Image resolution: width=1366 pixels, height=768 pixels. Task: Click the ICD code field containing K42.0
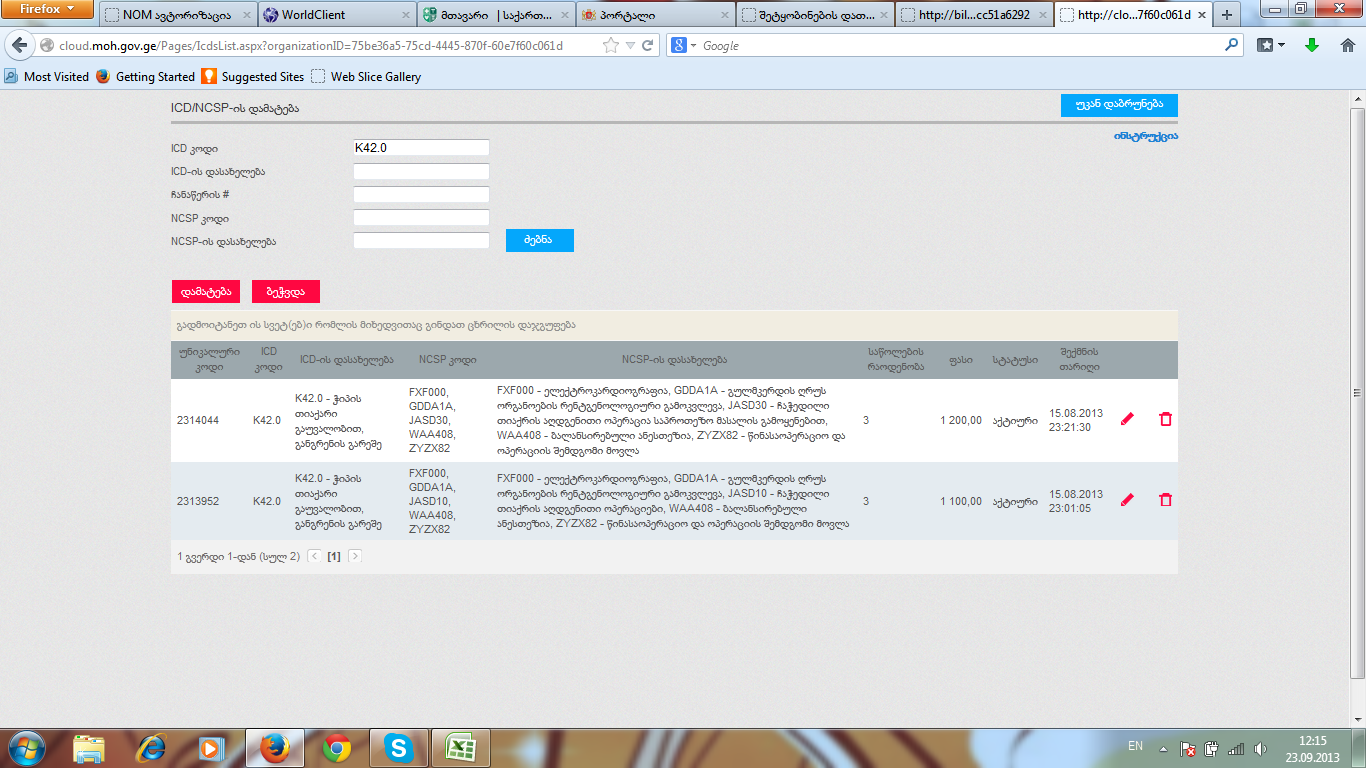coord(421,148)
